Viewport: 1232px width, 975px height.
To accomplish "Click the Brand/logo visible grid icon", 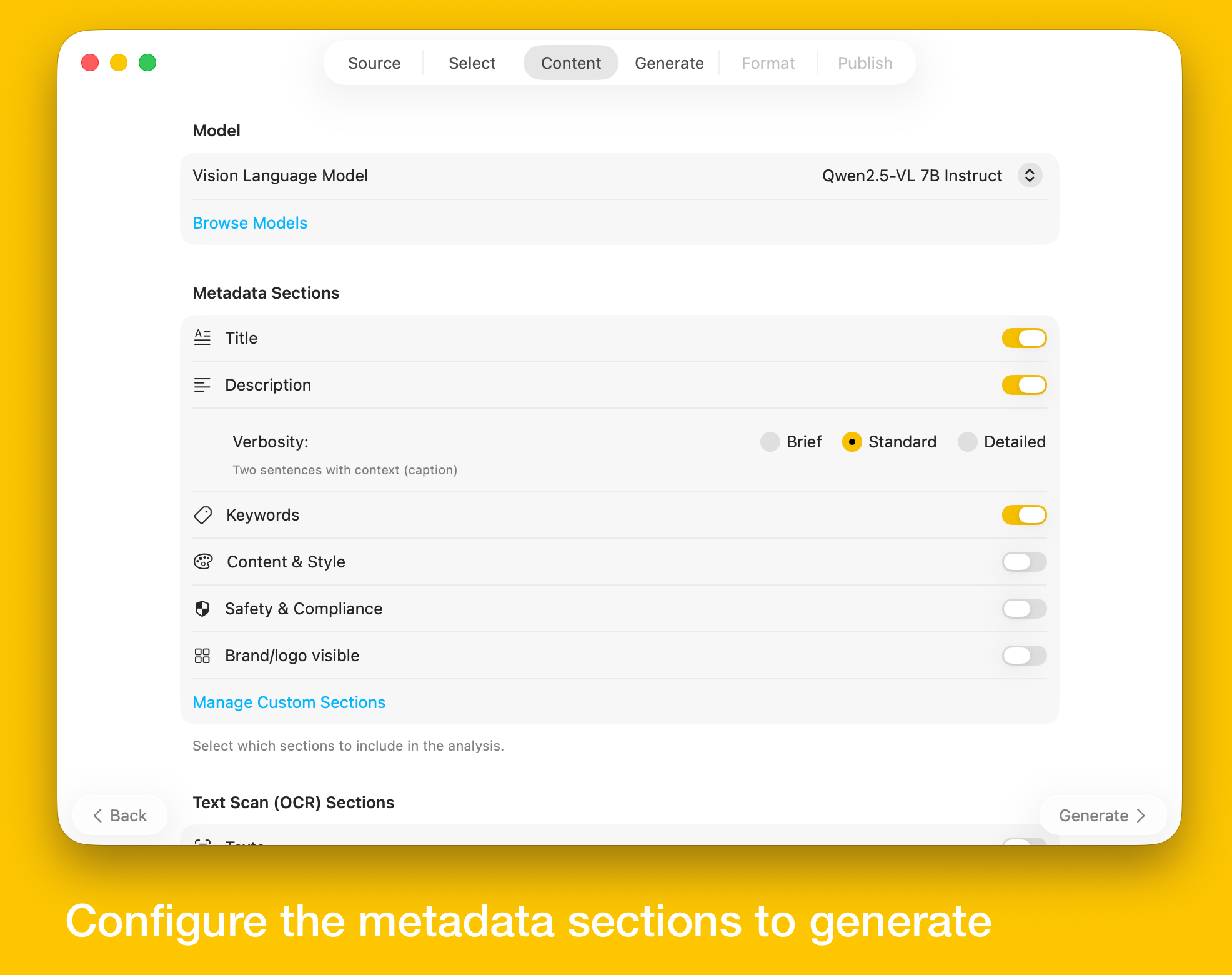I will 202,656.
